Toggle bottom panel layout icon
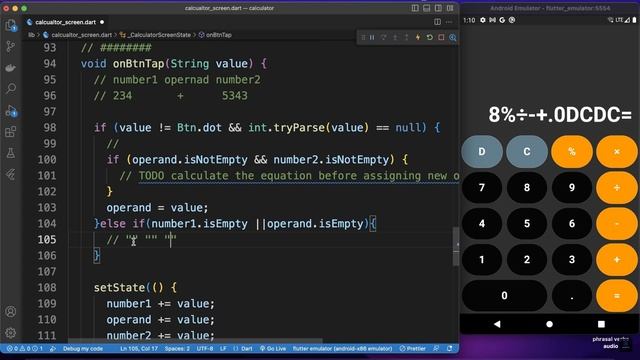Image resolution: width=640 pixels, height=360 pixels. tap(427, 8)
